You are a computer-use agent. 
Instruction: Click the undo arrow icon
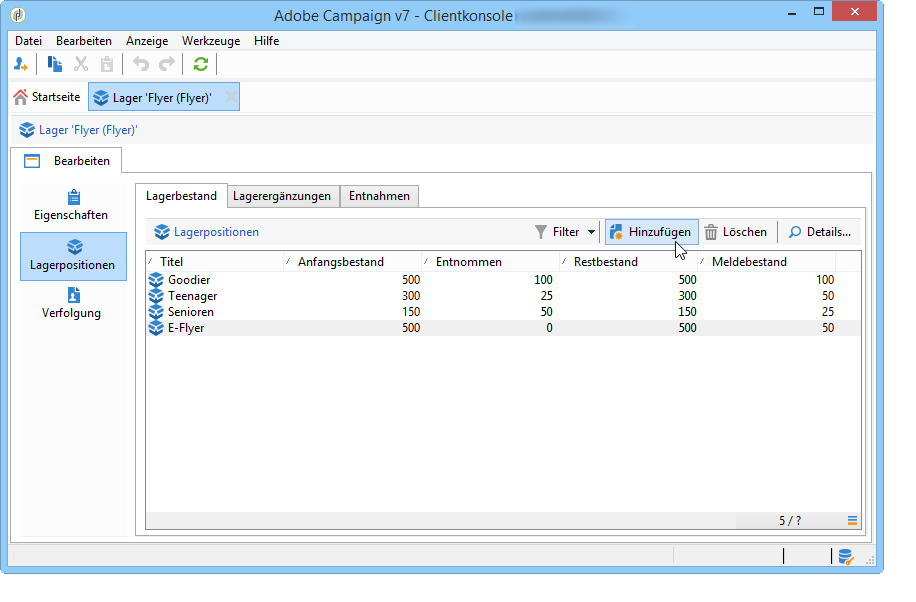coord(141,64)
